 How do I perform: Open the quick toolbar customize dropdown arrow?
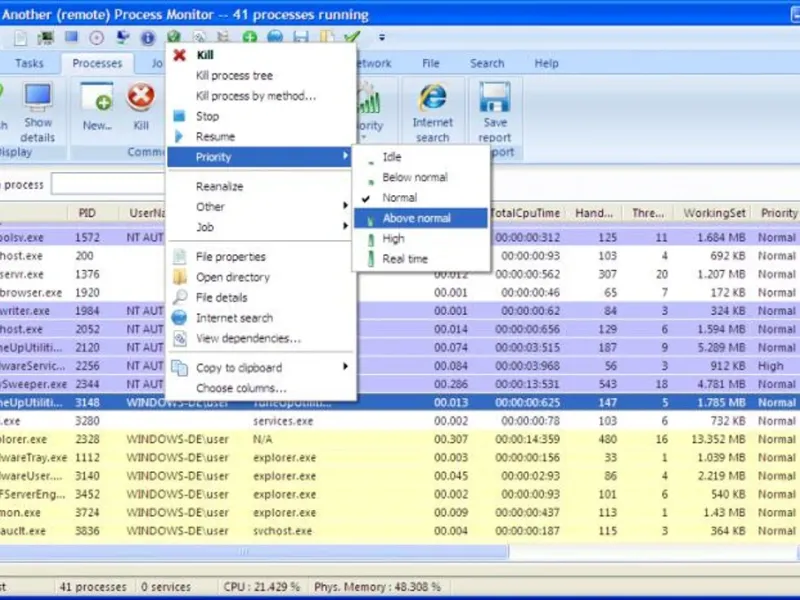(382, 37)
